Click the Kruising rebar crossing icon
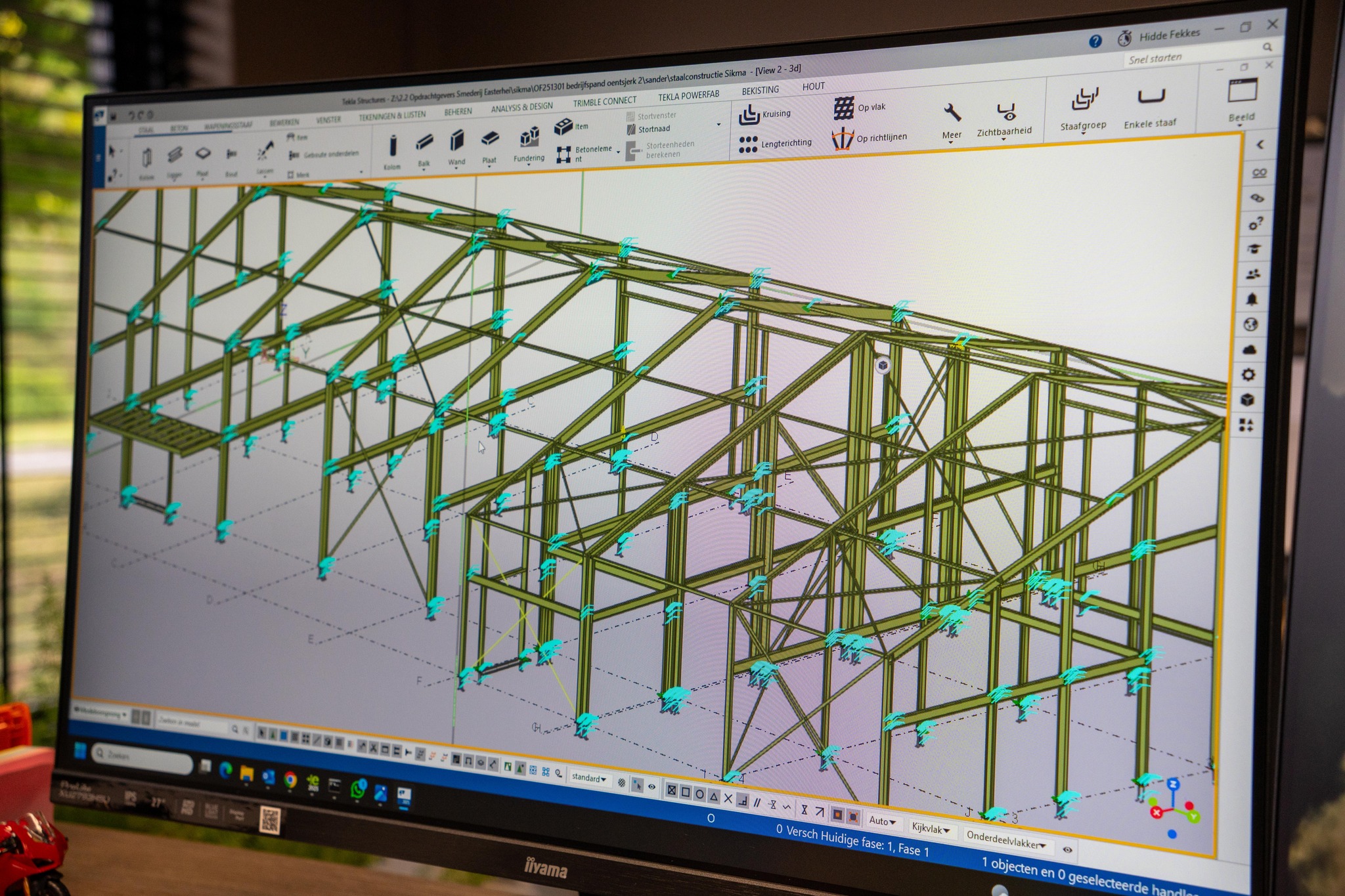Screen dimensions: 1345x896 749,116
